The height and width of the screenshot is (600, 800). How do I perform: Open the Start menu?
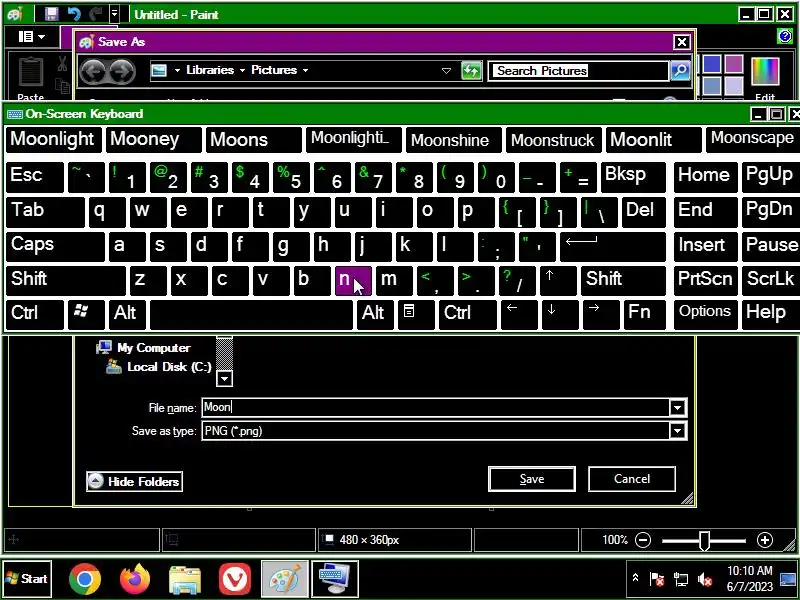[x=27, y=579]
